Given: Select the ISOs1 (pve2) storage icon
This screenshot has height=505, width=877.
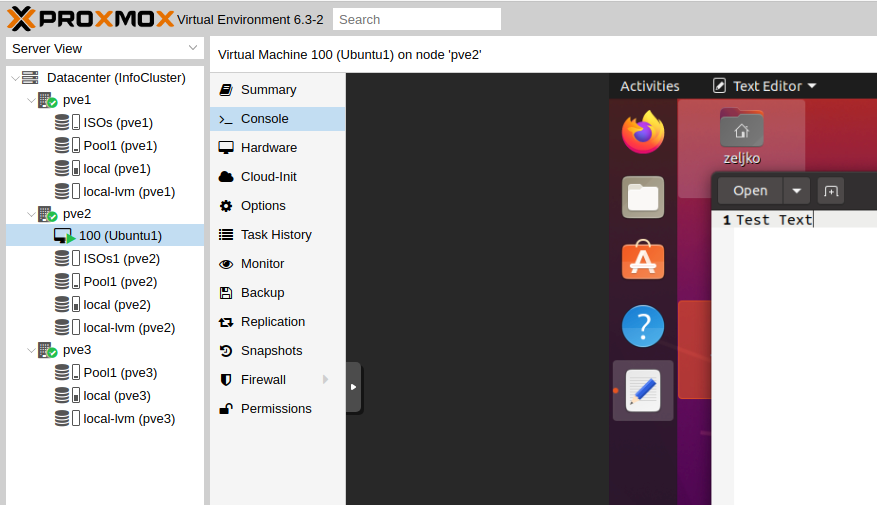Looking at the screenshot, I should (x=67, y=258).
